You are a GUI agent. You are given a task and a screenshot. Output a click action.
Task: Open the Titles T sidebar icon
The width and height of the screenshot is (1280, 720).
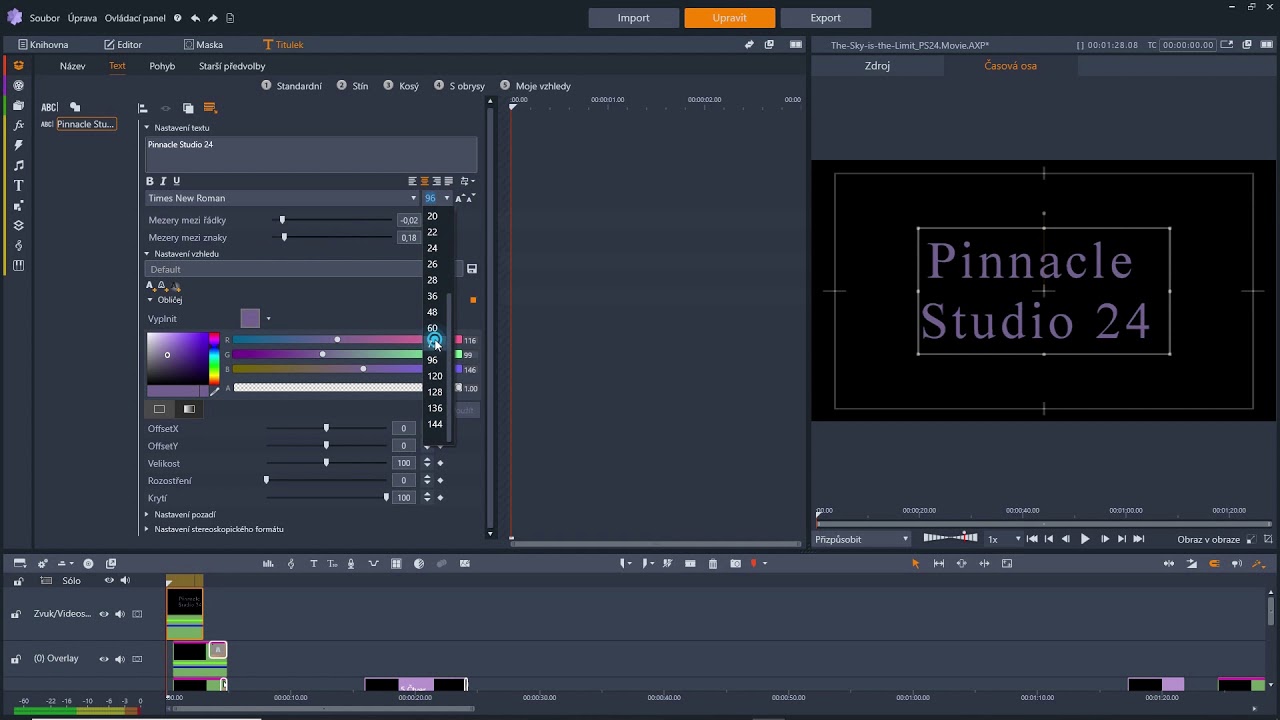[x=18, y=185]
